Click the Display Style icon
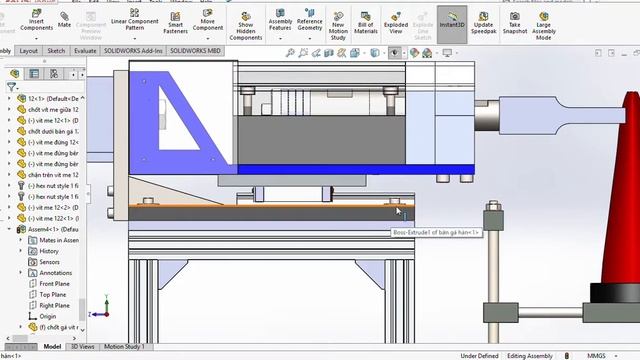The width and height of the screenshot is (640, 360). (x=374, y=53)
